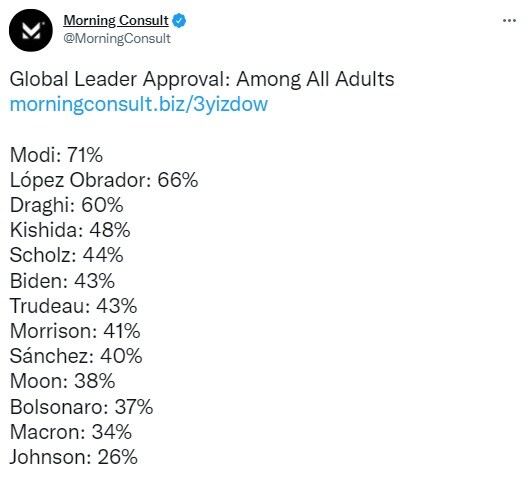Click the Biden: 43% line
This screenshot has height=488, width=532.
[x=62, y=281]
